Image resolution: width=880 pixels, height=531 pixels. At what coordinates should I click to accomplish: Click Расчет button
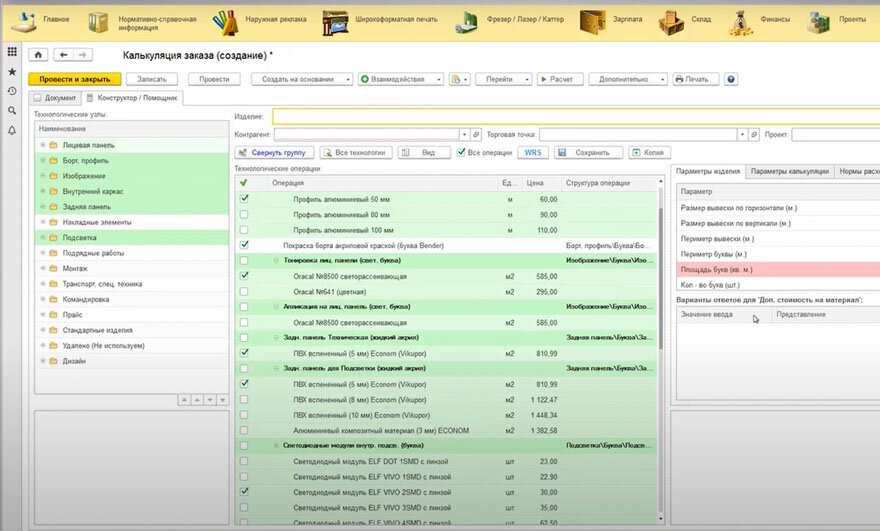560,79
